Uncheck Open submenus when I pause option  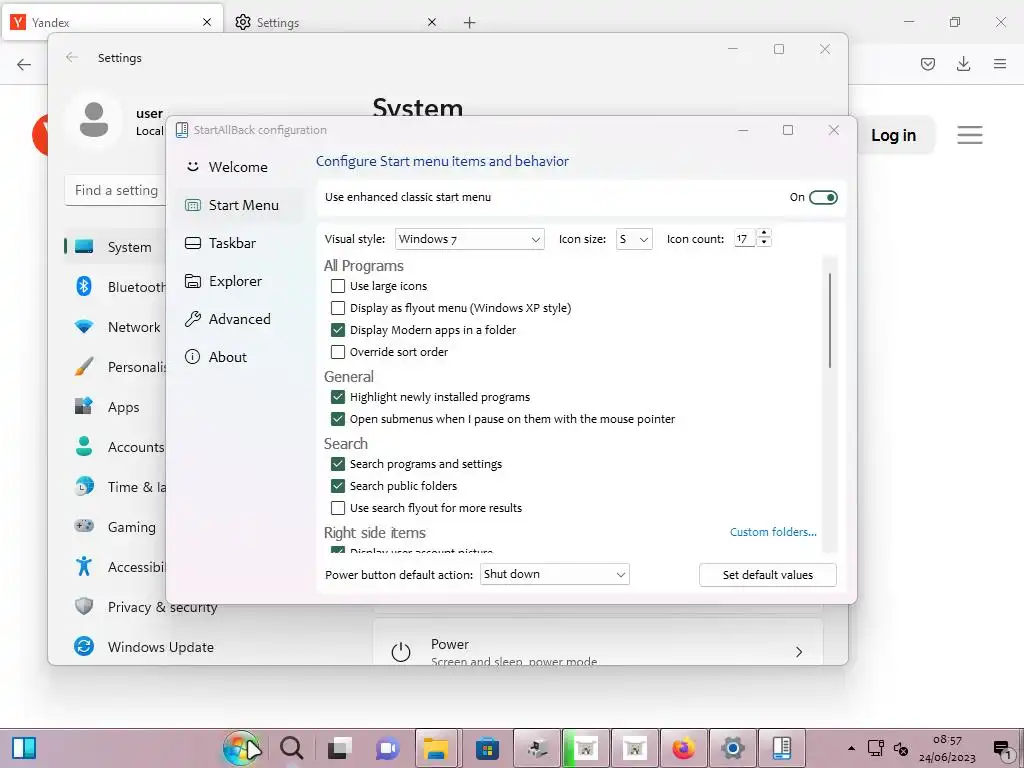[x=338, y=419]
